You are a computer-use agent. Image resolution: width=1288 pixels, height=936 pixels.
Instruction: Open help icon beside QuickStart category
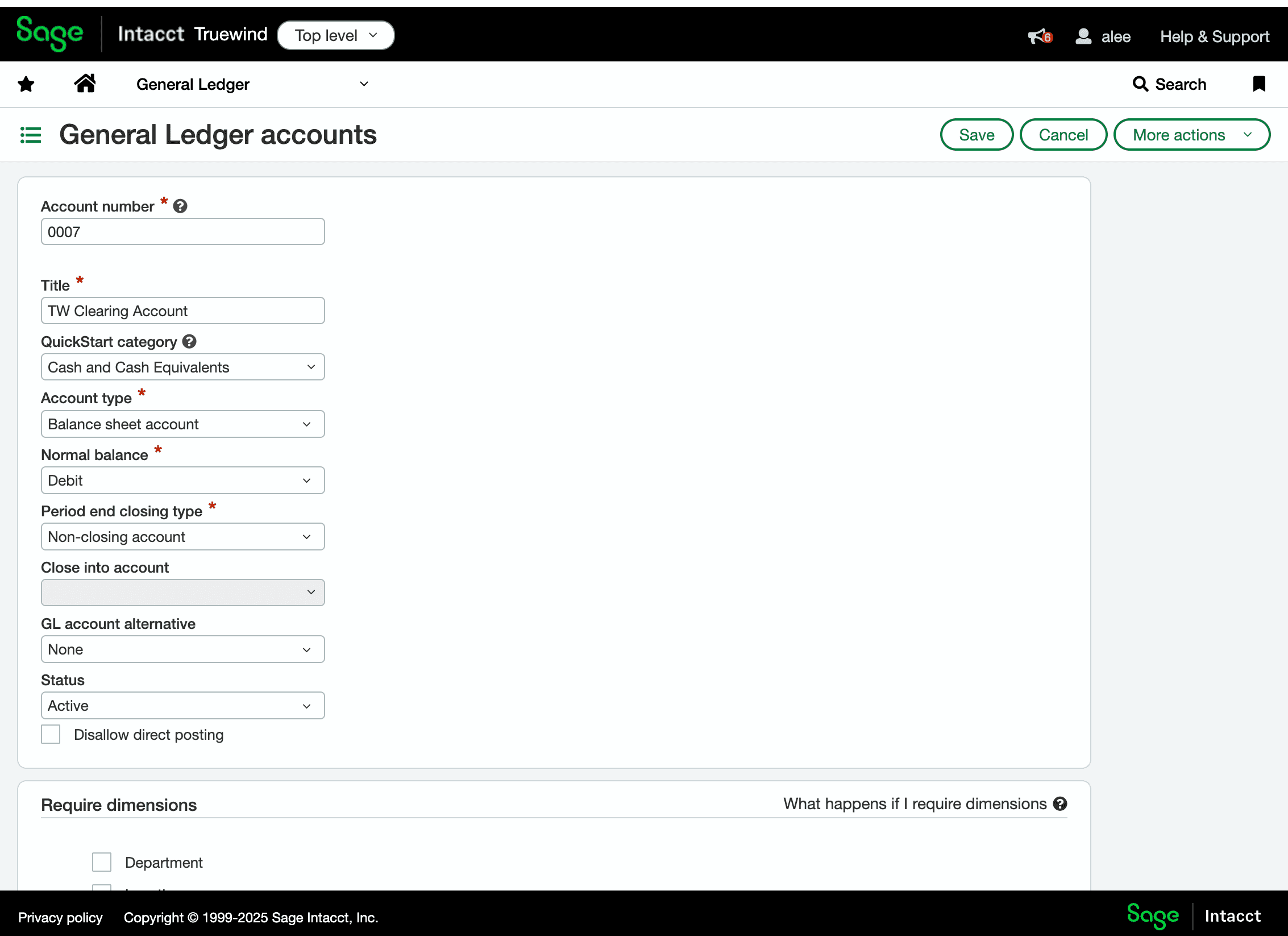189,341
